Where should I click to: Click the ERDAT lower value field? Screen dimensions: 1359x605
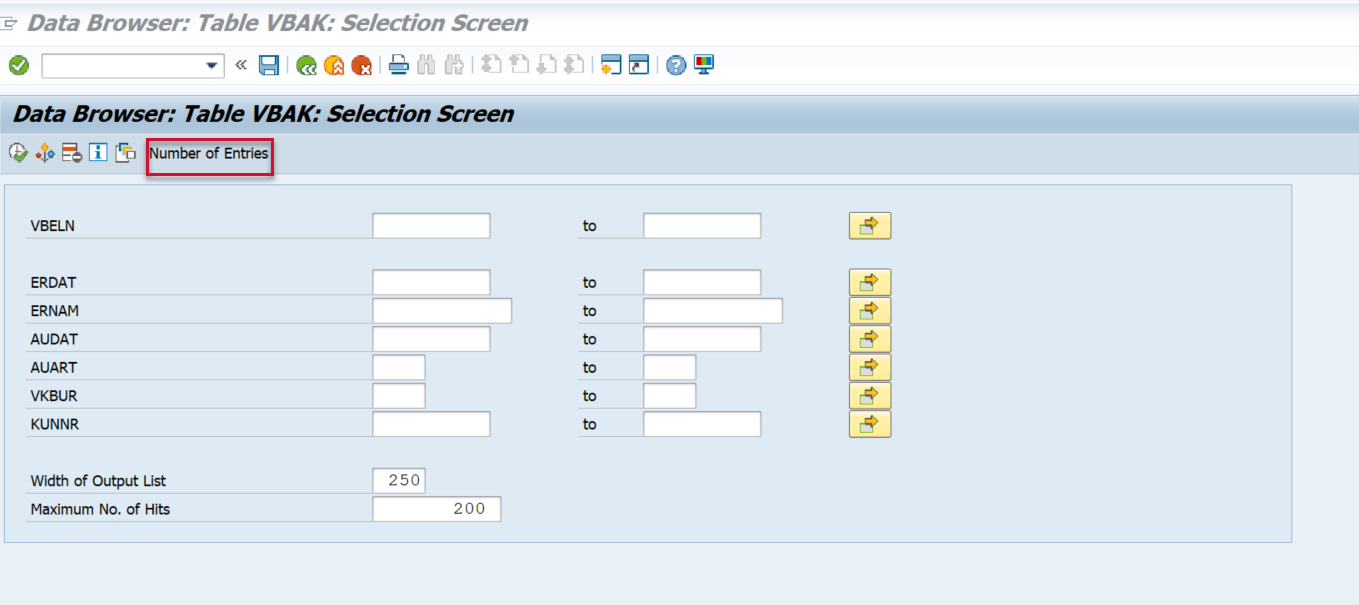pyautogui.click(x=431, y=283)
